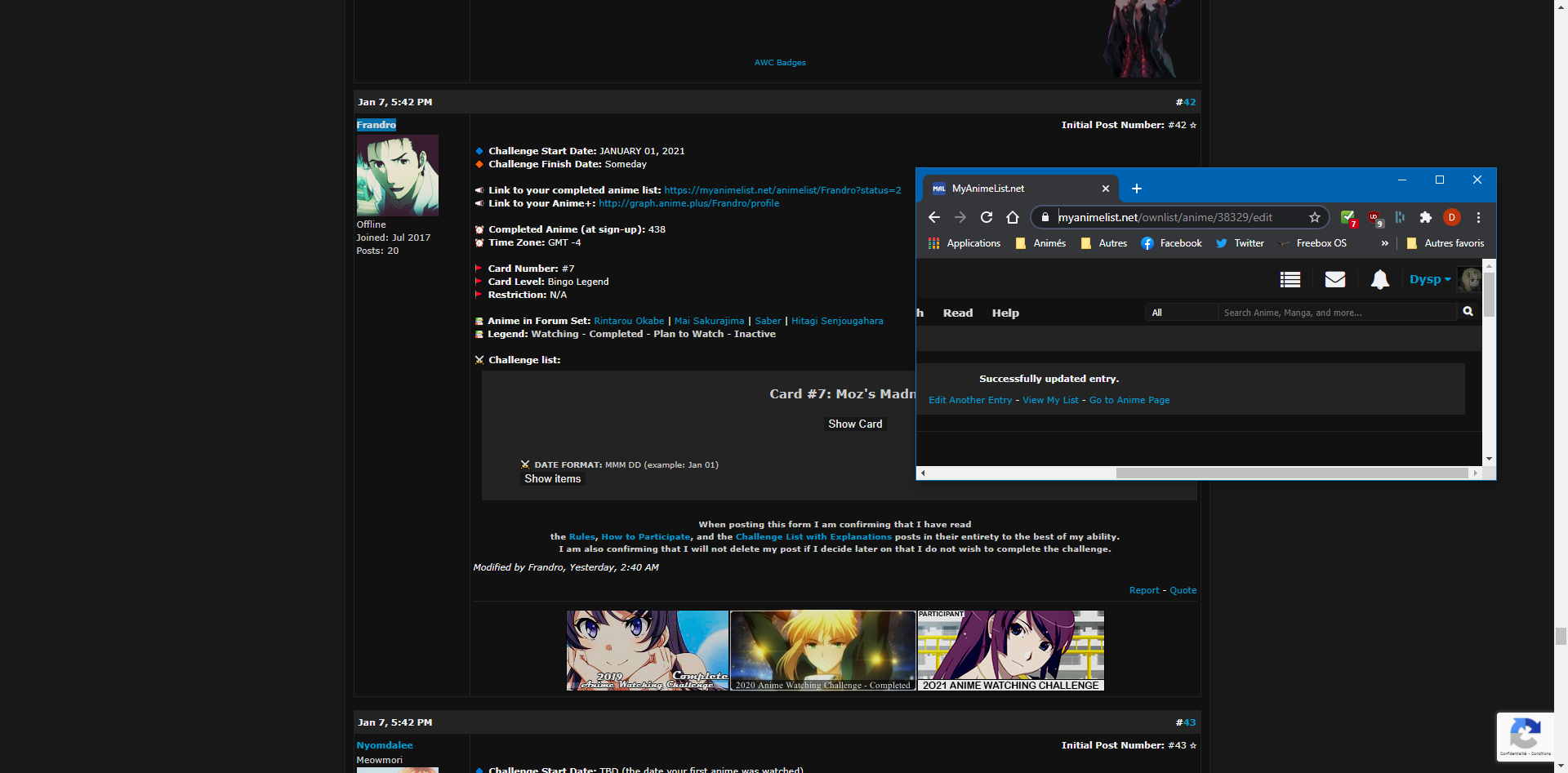This screenshot has width=1568, height=773.
Task: Open the Read menu
Action: tap(957, 313)
